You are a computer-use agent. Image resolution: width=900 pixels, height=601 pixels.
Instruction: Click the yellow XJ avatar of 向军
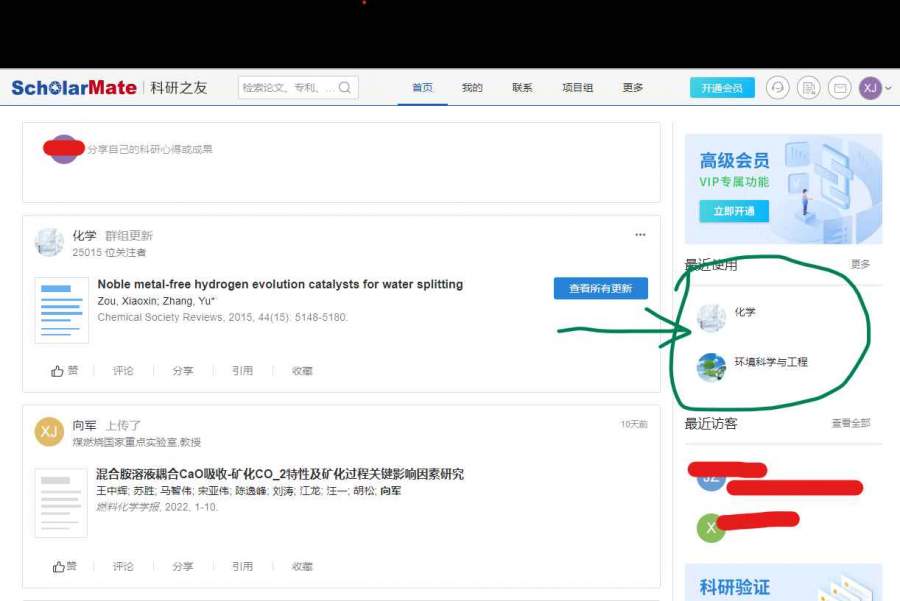click(49, 432)
